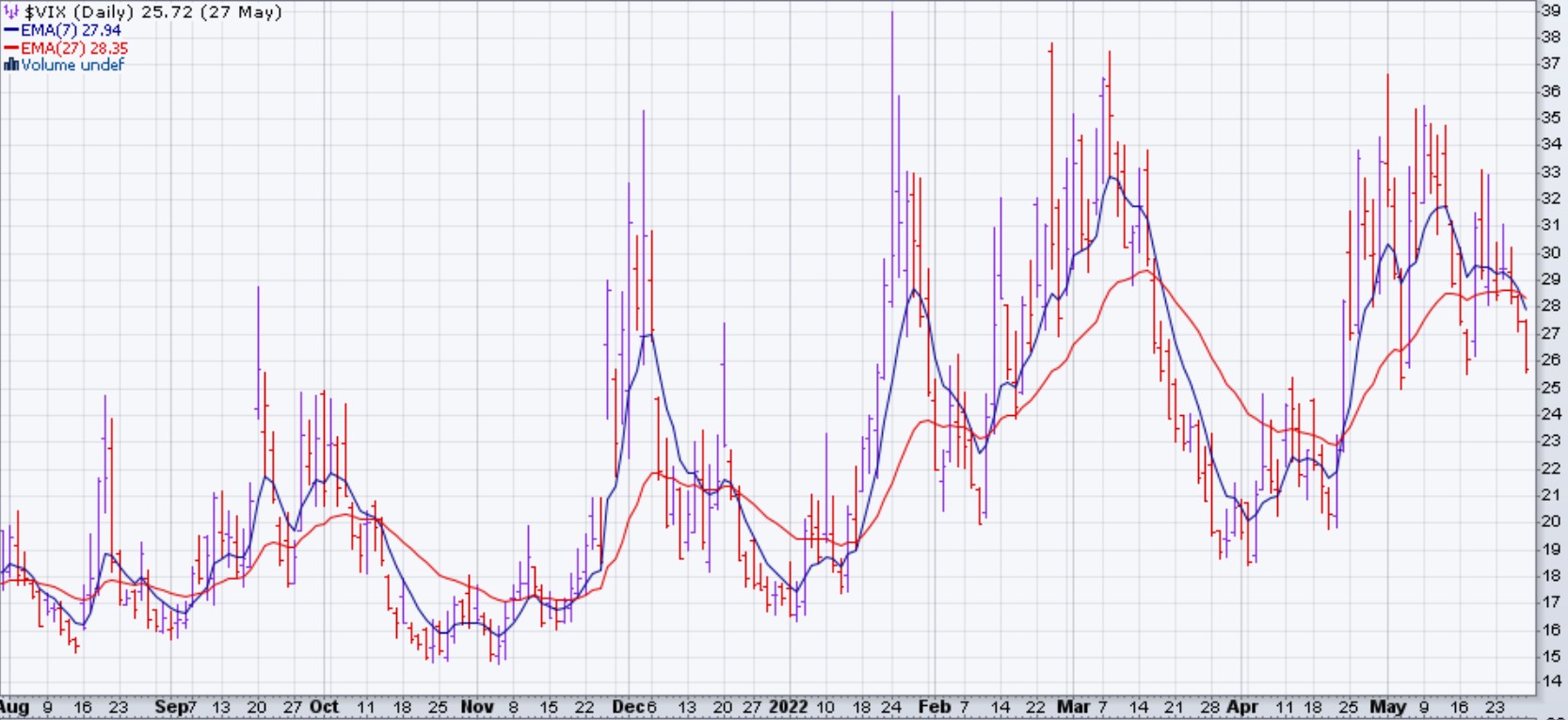Click the 30 value on the price axis
The width and height of the screenshot is (1568, 720).
coord(1550,252)
